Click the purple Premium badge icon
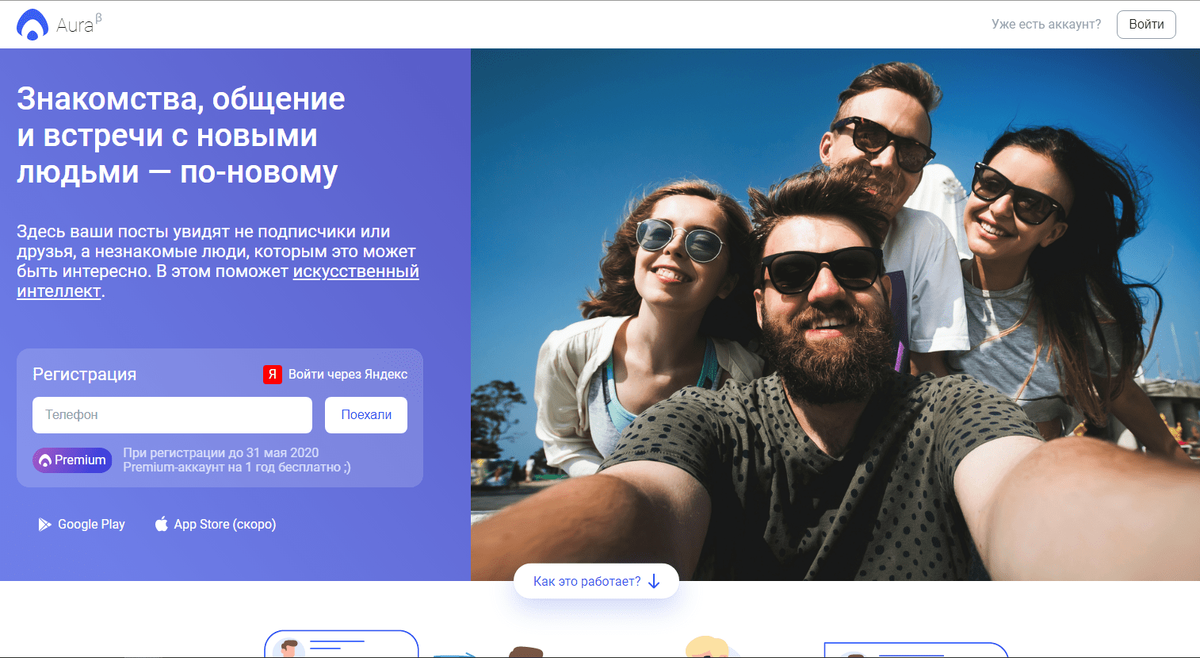The image size is (1200, 658). coord(71,460)
